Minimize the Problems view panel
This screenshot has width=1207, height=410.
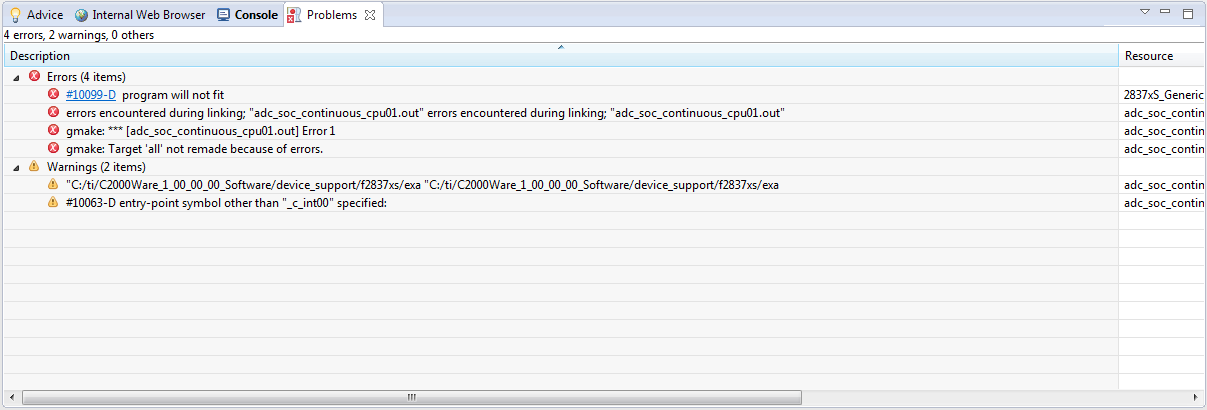click(x=1166, y=12)
